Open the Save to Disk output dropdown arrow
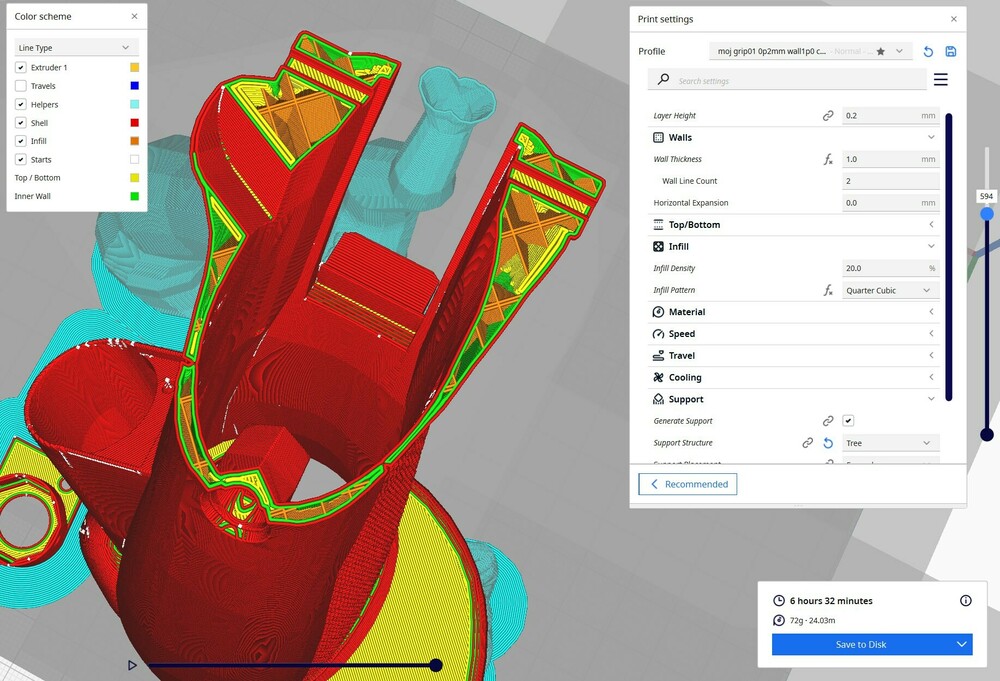Viewport: 1000px width, 681px height. pyautogui.click(x=961, y=645)
